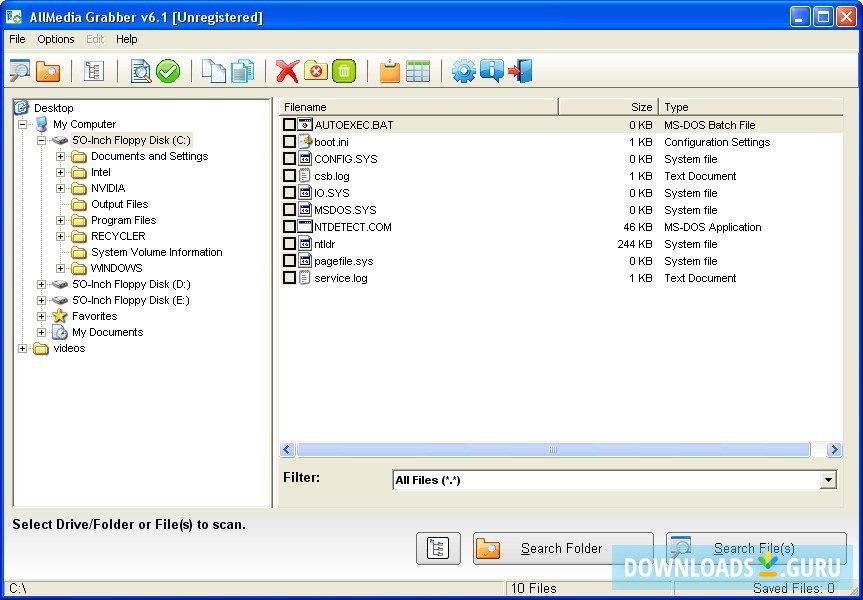
Task: Click the copy file toolbar icon
Action: click(214, 72)
